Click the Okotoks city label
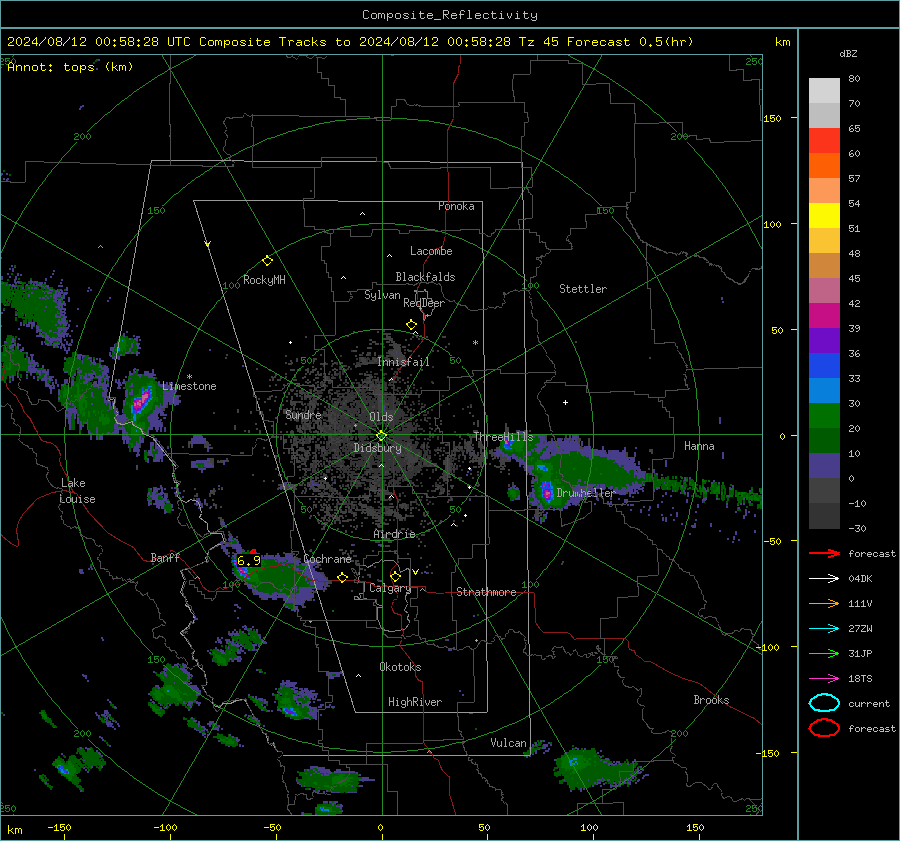The height and width of the screenshot is (841, 900). [400, 667]
